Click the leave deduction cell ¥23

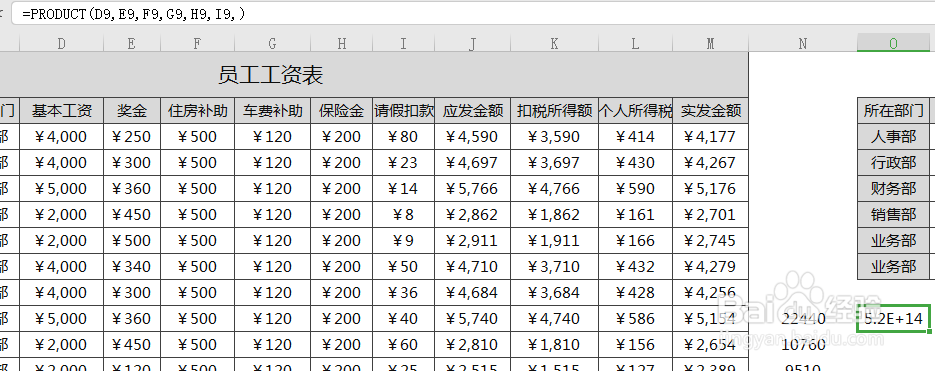click(404, 162)
